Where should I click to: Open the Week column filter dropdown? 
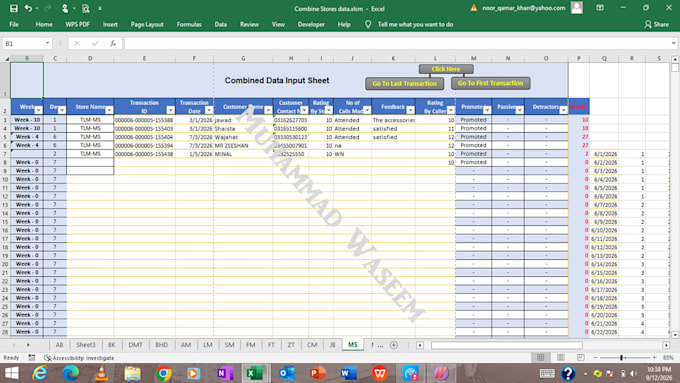click(x=39, y=110)
